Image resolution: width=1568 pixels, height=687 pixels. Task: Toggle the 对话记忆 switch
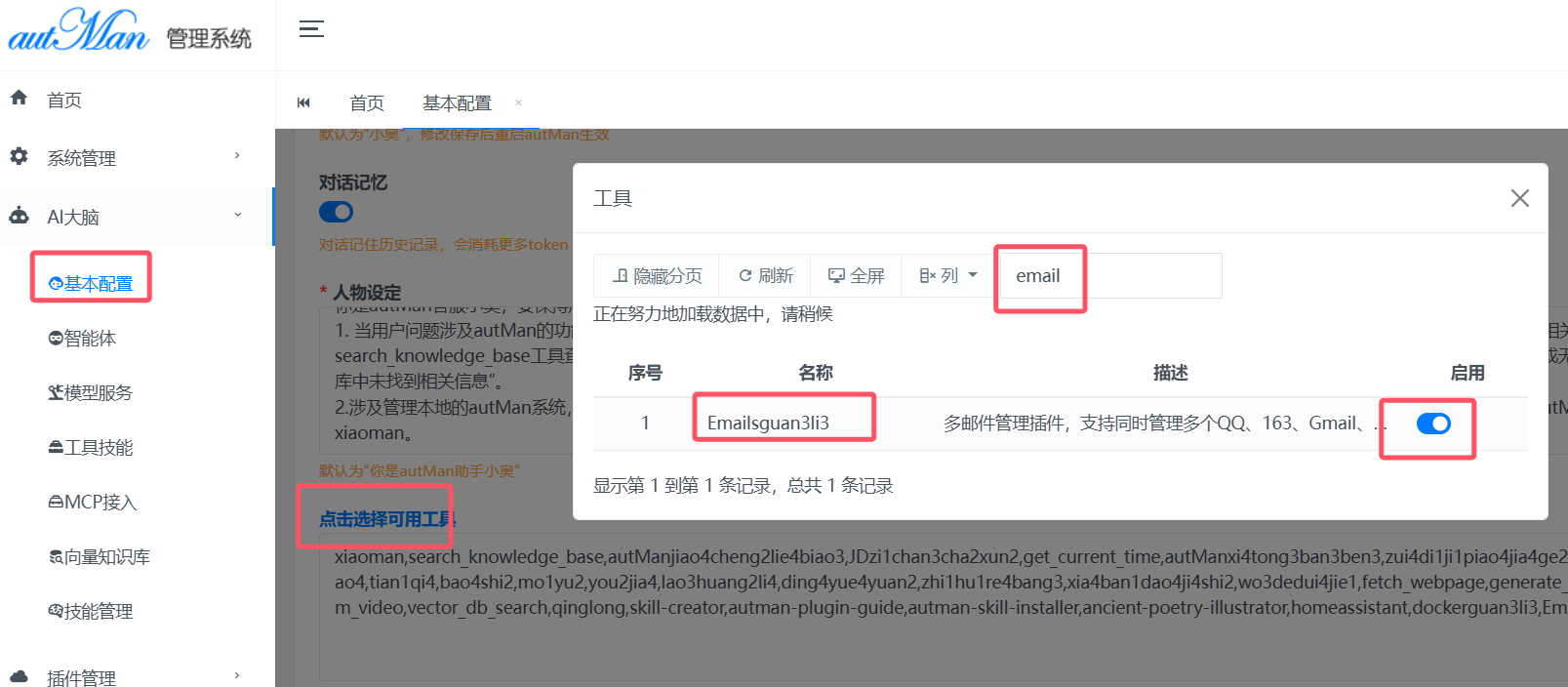pos(336,212)
